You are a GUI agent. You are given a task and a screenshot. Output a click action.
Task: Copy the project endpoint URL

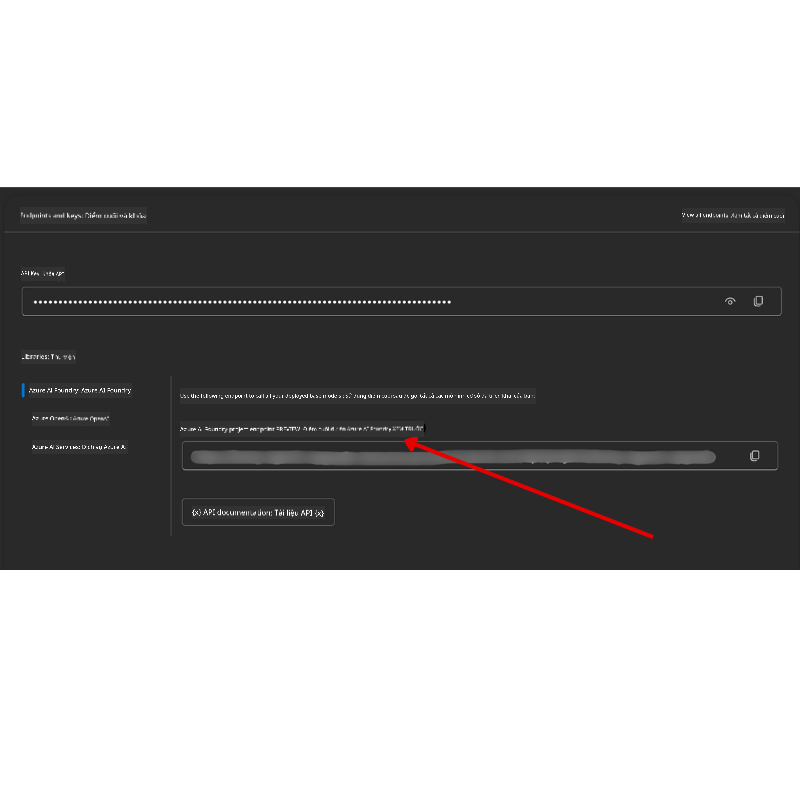pos(754,456)
